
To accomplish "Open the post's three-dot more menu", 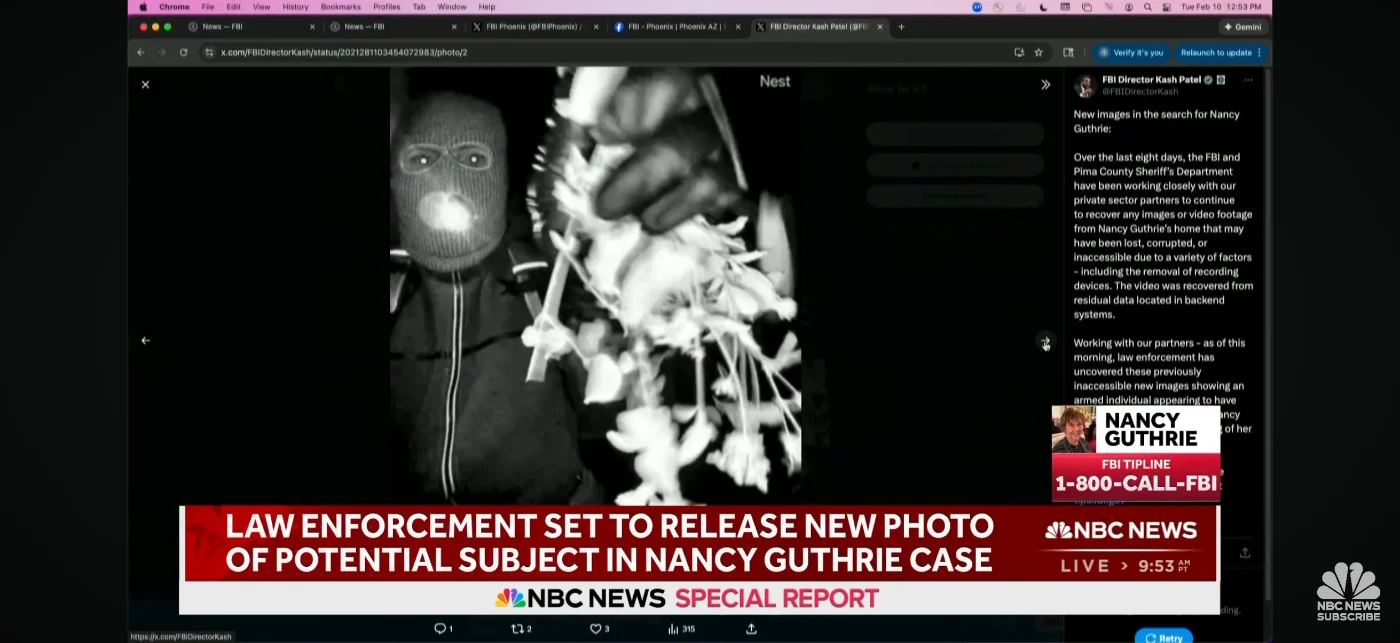I will tap(1248, 80).
